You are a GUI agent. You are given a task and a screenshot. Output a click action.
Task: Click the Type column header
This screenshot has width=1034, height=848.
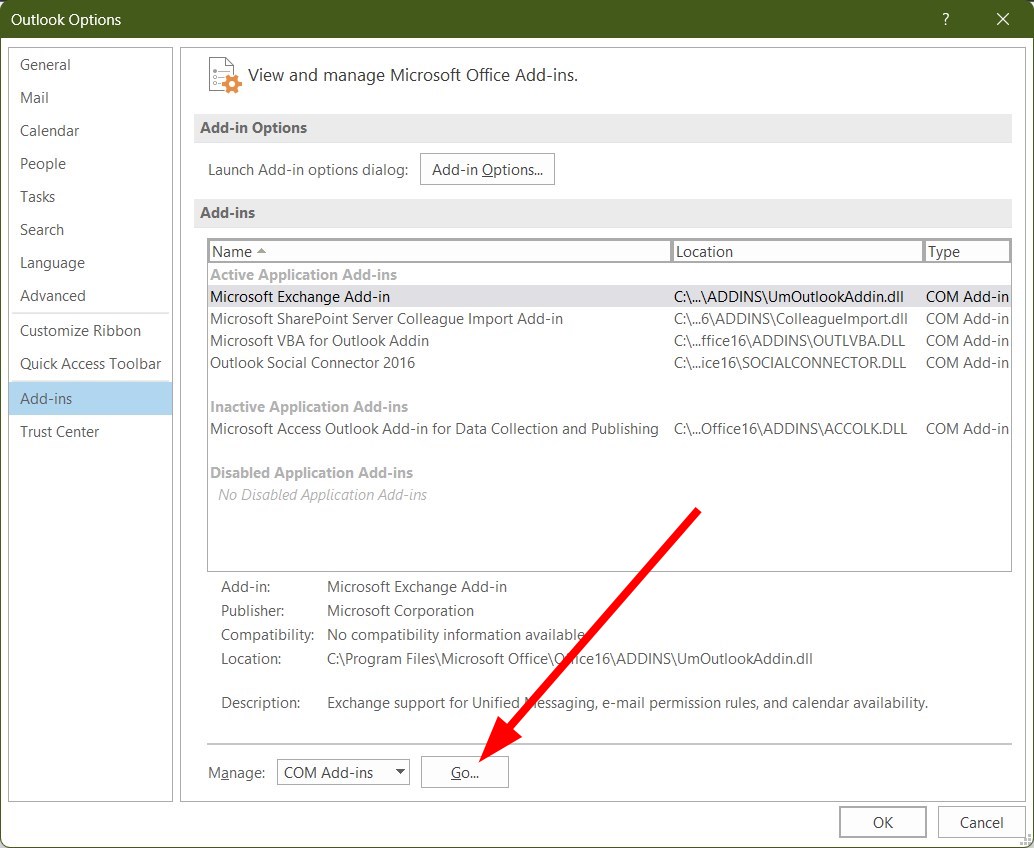967,251
